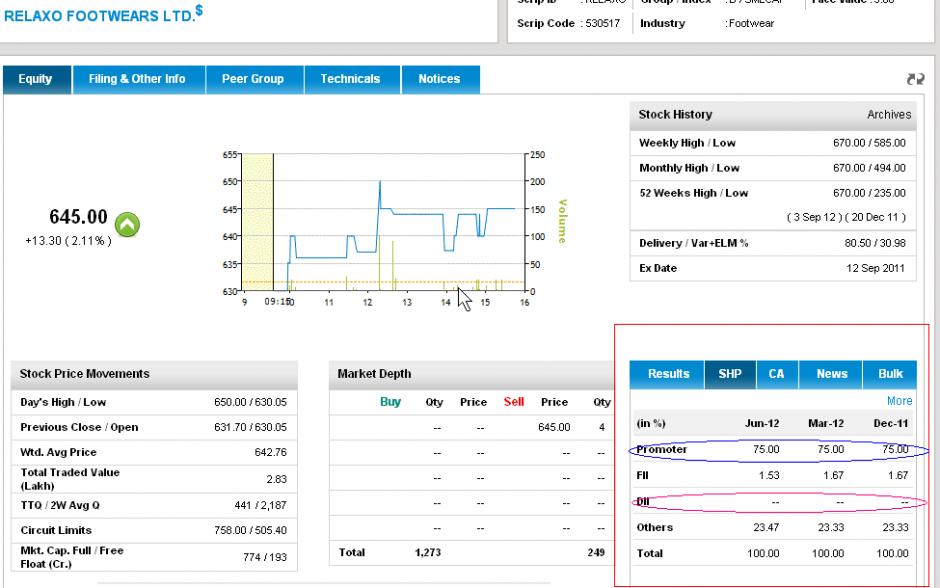Viewport: 940px width, 588px height.
Task: Click the Weekly High / Low row label
Action: [687, 143]
